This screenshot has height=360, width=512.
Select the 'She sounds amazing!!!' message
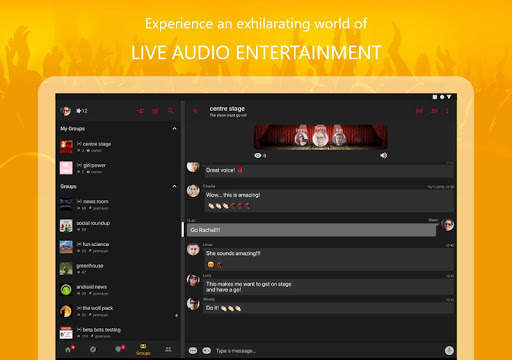click(329, 259)
